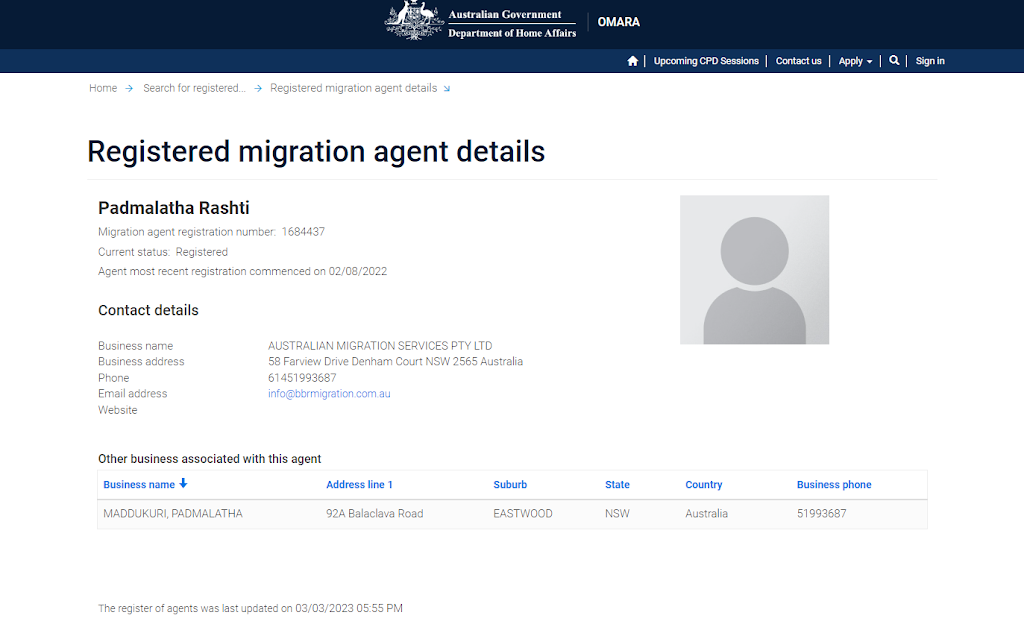Screen dimensions: 1024x627
Task: Click the home icon in navigation bar
Action: point(632,61)
